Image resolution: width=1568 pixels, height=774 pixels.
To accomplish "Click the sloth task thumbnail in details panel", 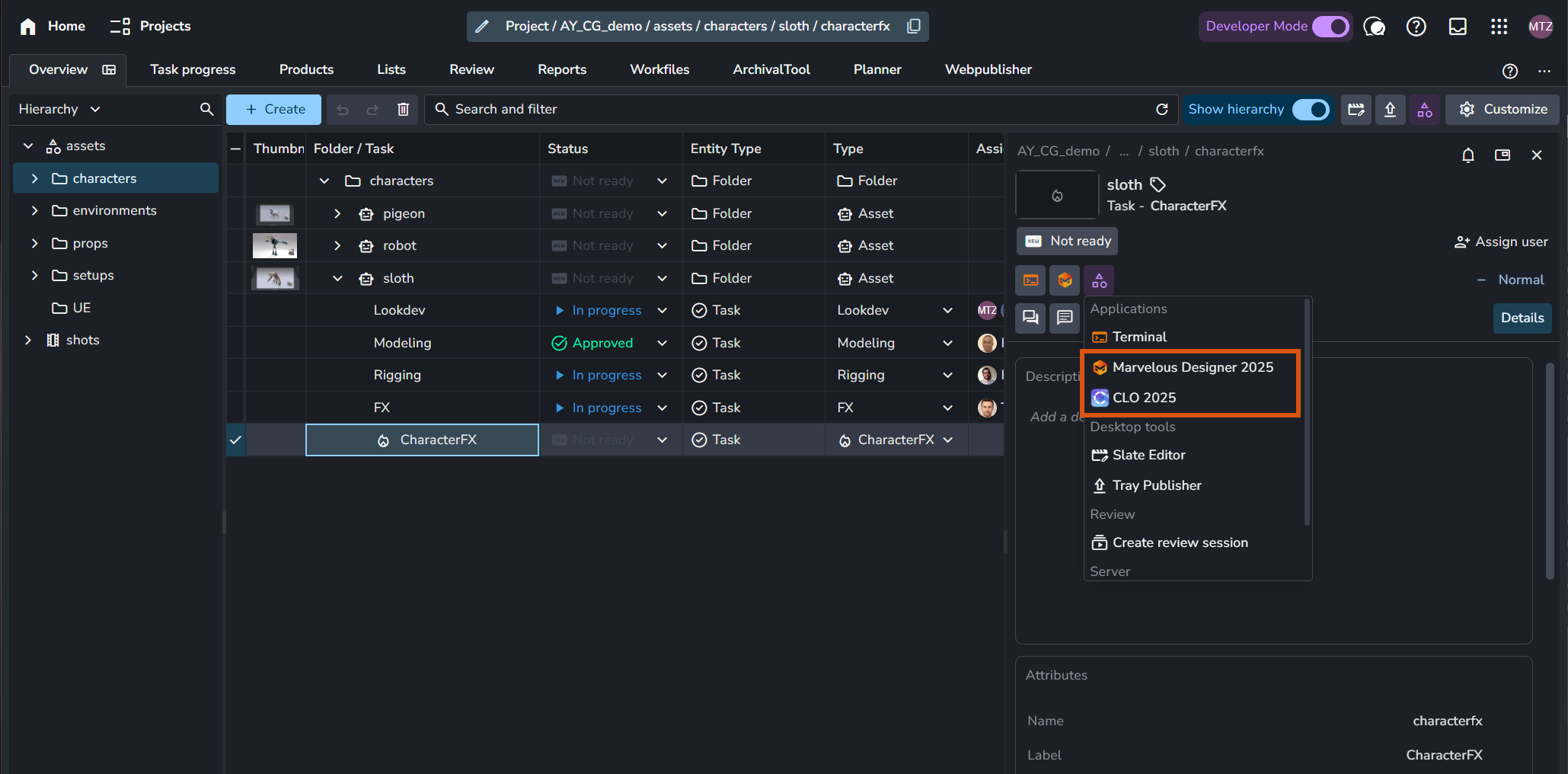I will point(1057,195).
